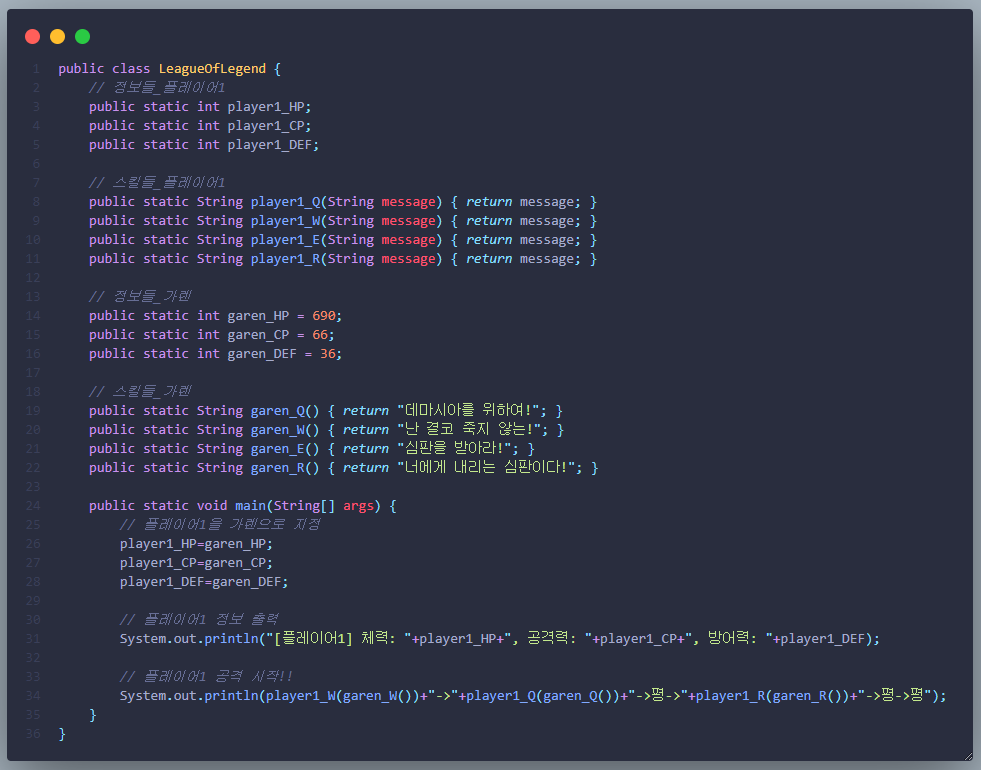Click the call player1_W(garen_W()) on line 34
981x770 pixels.
pyautogui.click(x=343, y=696)
